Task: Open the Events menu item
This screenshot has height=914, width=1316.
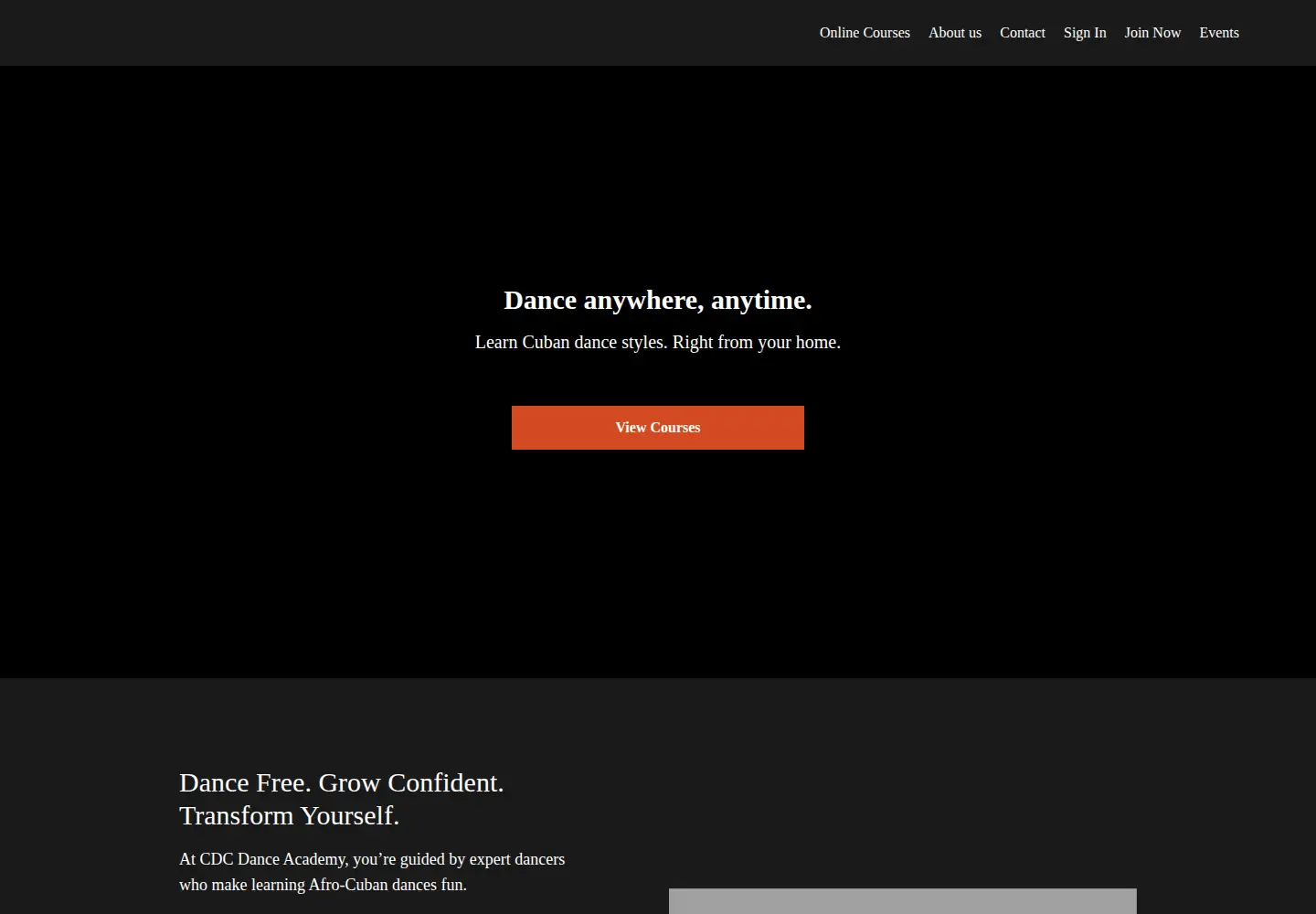Action: coord(1219,33)
